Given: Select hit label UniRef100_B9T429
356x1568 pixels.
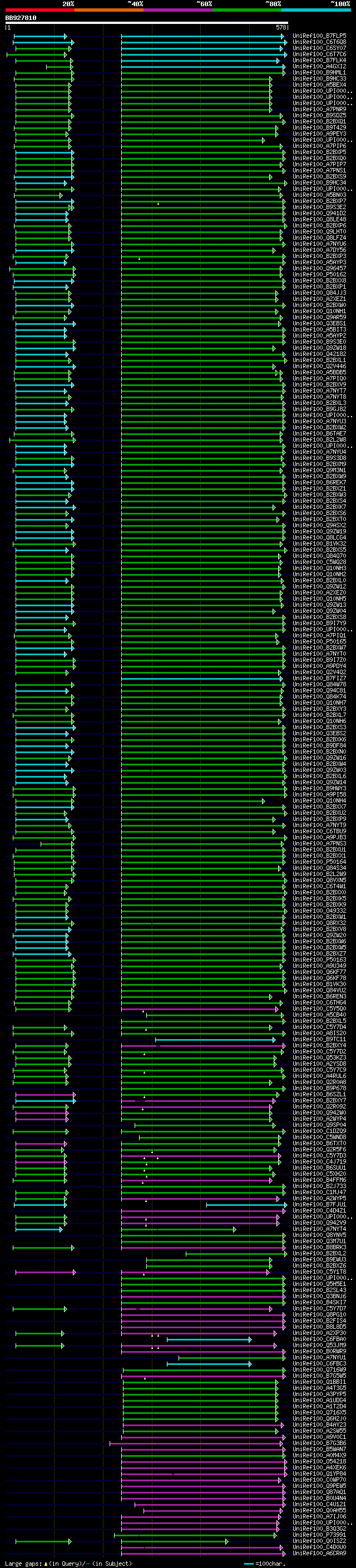Looking at the screenshot, I should (319, 128).
